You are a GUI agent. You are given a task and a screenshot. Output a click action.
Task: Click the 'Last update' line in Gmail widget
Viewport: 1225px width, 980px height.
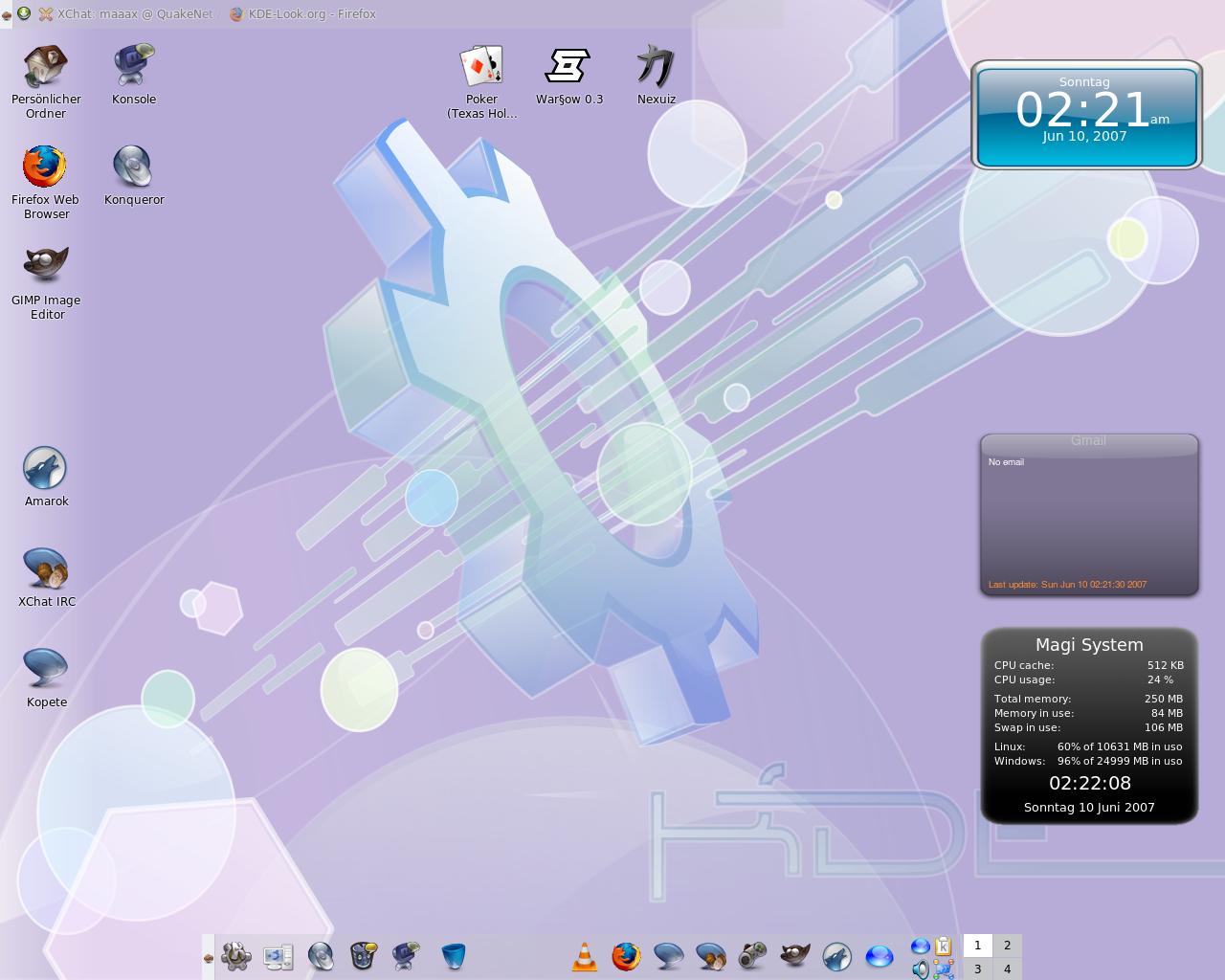point(1067,584)
